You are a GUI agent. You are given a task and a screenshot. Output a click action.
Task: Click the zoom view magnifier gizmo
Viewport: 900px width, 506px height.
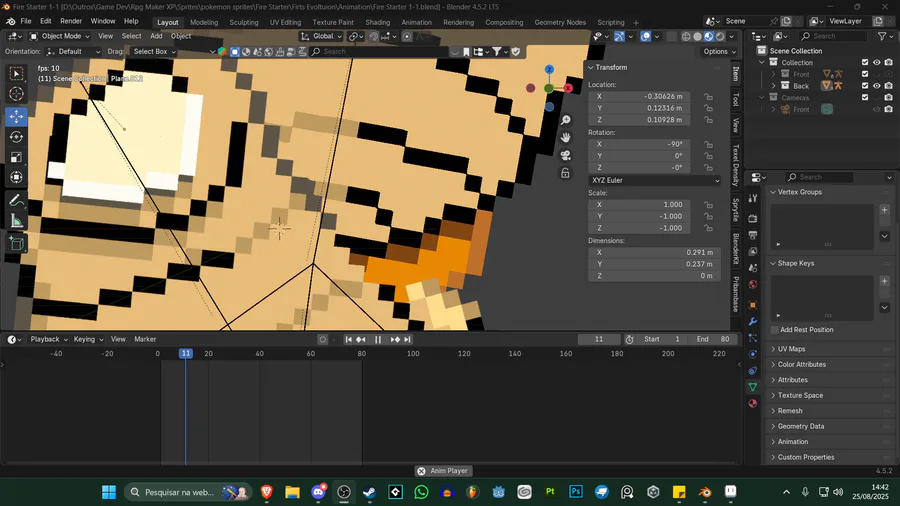[565, 119]
